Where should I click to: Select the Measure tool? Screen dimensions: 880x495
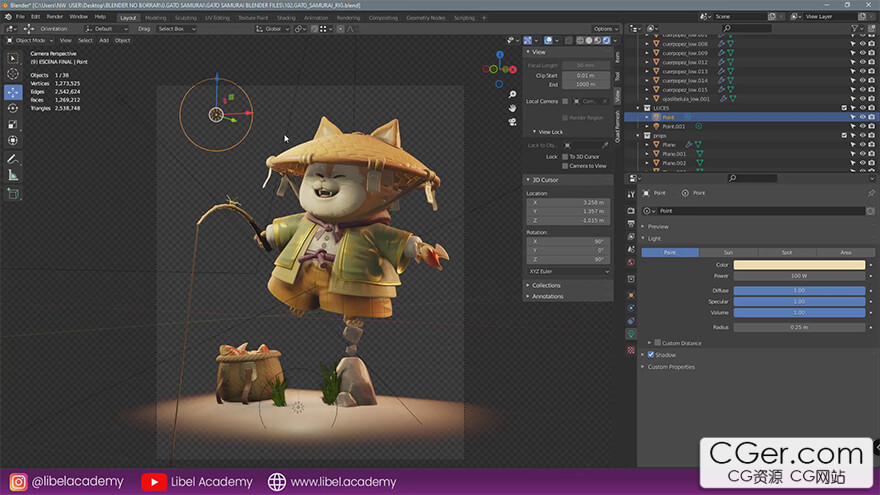pyautogui.click(x=13, y=176)
